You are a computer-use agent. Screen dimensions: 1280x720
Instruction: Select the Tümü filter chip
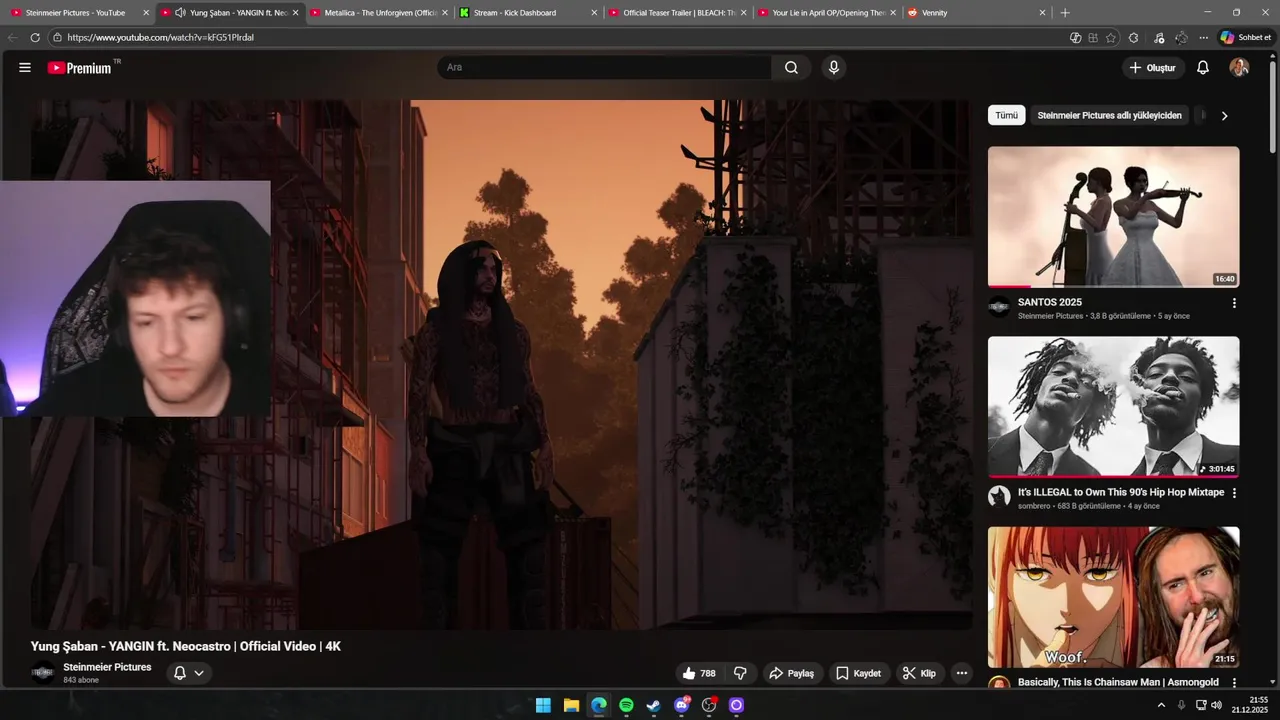click(x=1006, y=115)
